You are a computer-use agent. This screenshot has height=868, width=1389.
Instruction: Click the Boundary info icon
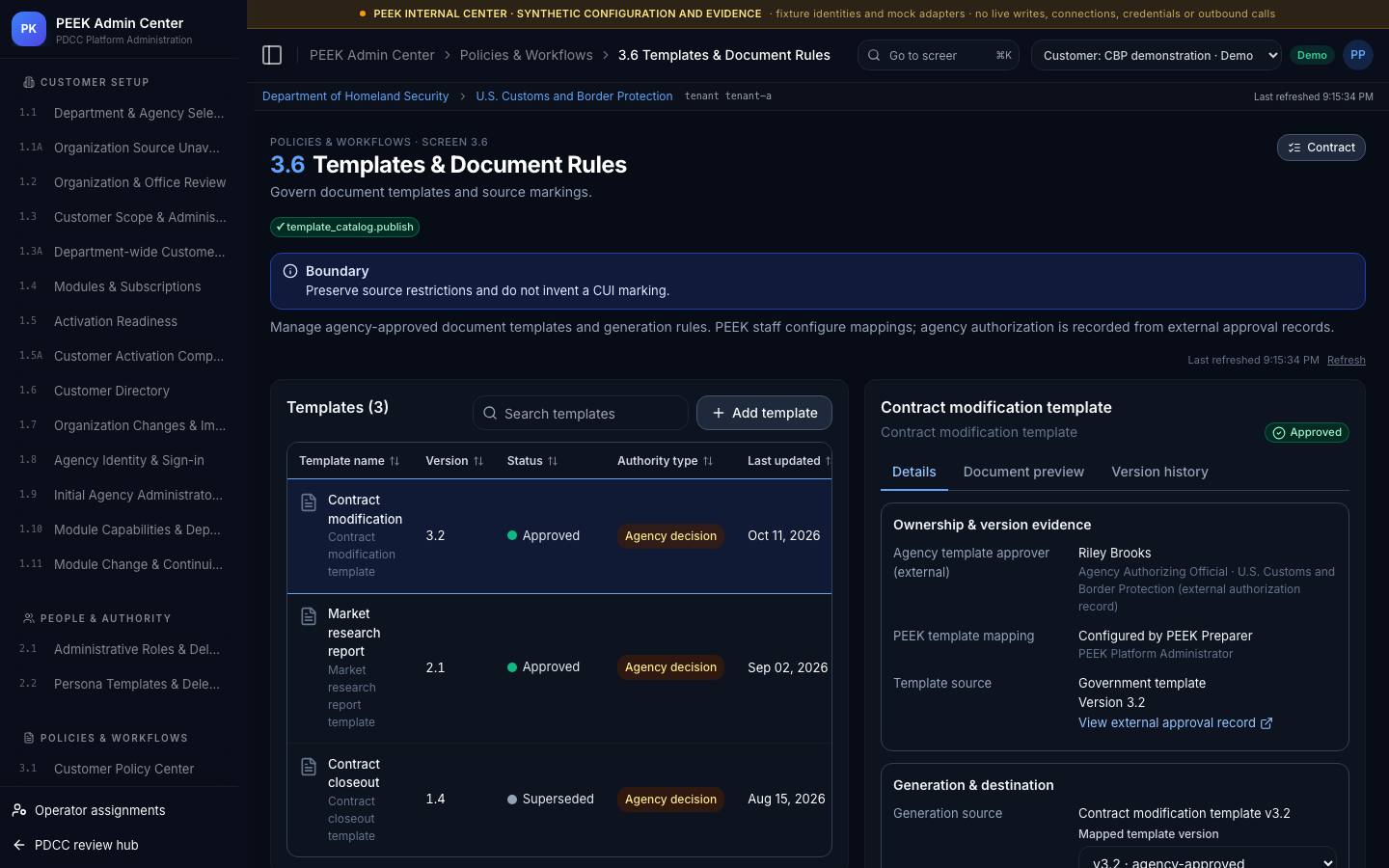coord(290,271)
